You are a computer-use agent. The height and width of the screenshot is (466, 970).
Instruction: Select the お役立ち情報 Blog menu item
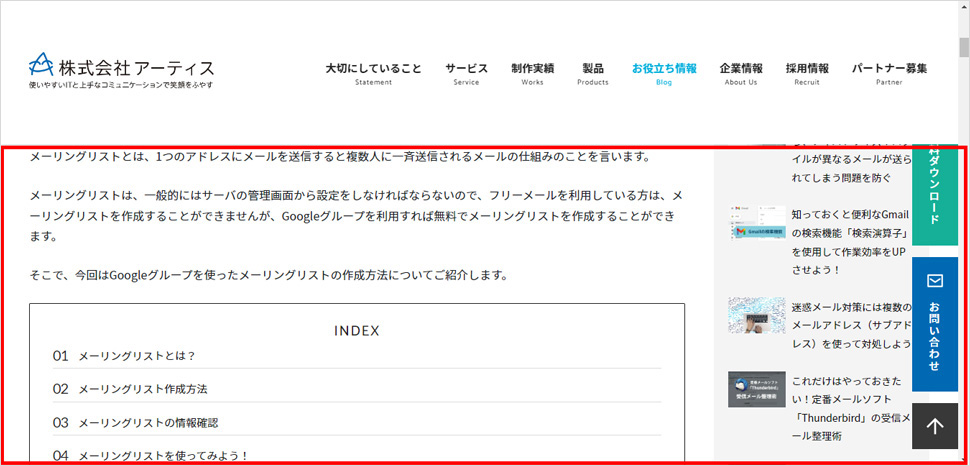coord(664,74)
